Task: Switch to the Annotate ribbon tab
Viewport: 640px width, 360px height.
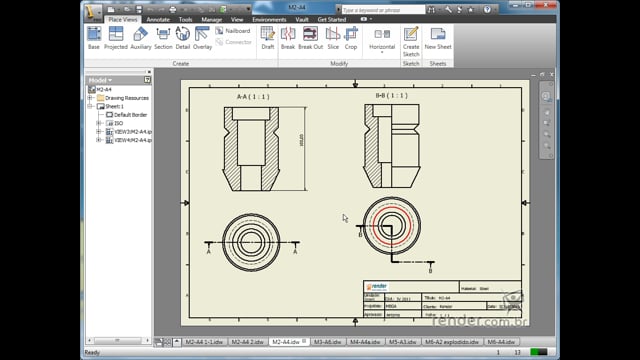Action: tap(158, 19)
